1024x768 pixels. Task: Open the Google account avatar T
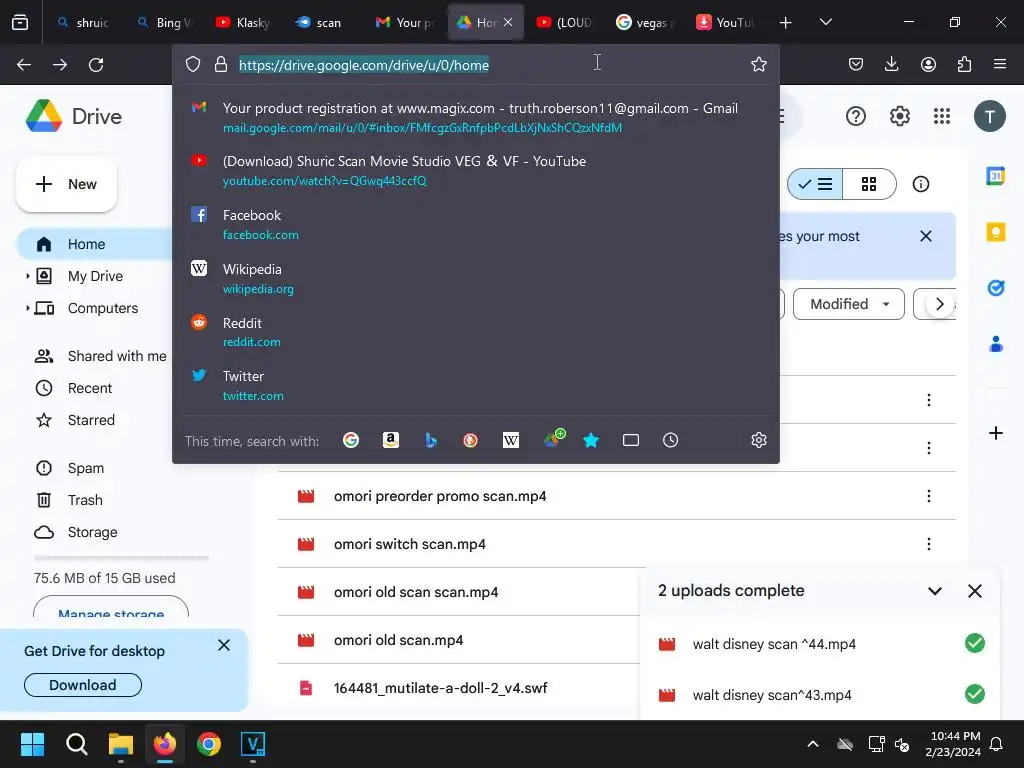[989, 116]
